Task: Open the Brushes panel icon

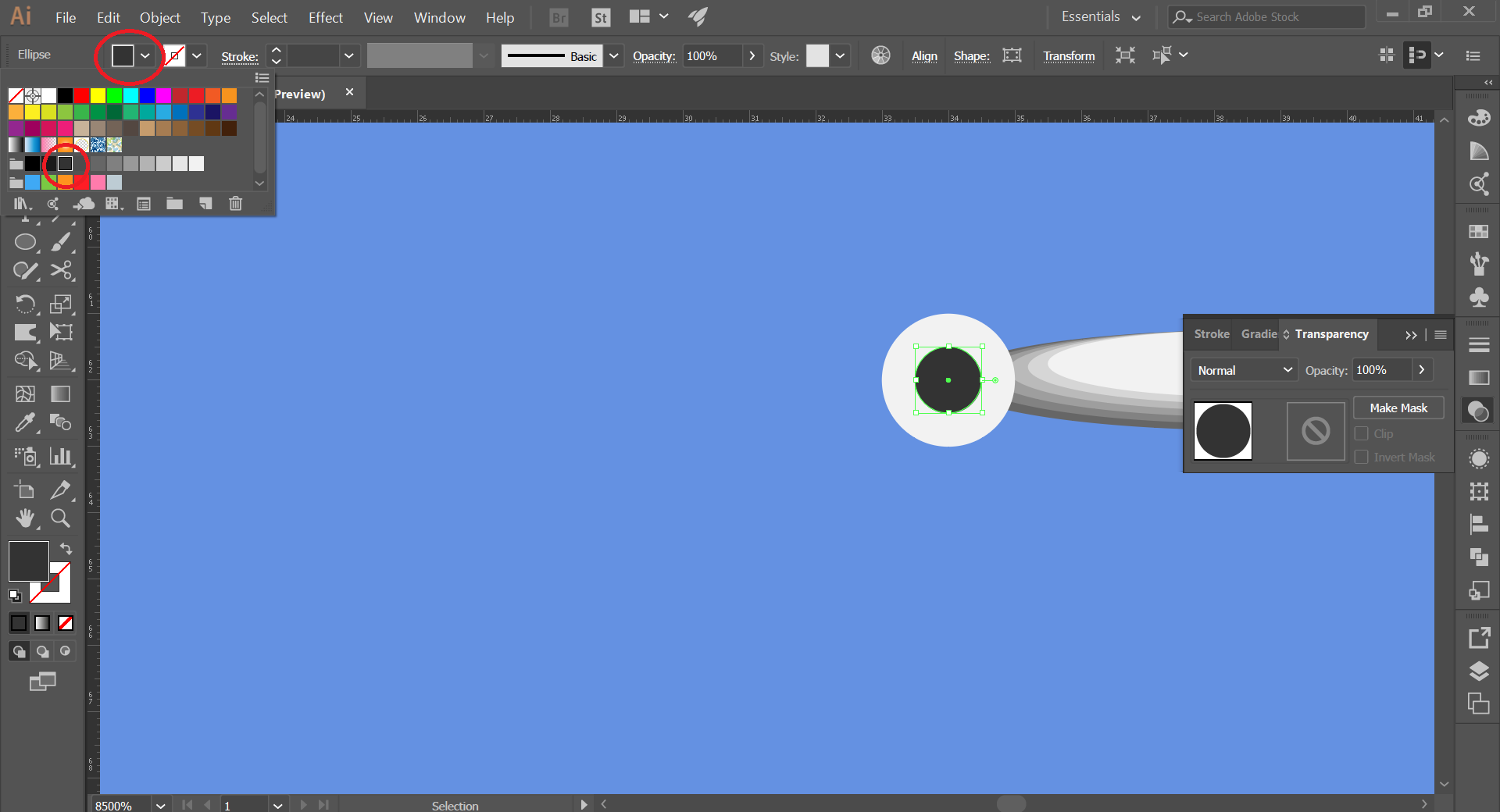Action: (1479, 264)
